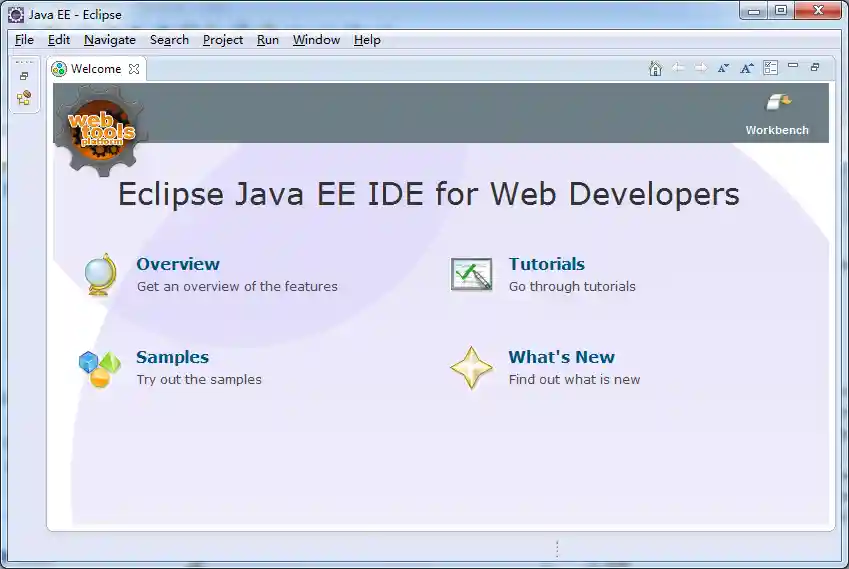The image size is (849, 569).
Task: Click the What's New star icon
Action: click(472, 368)
